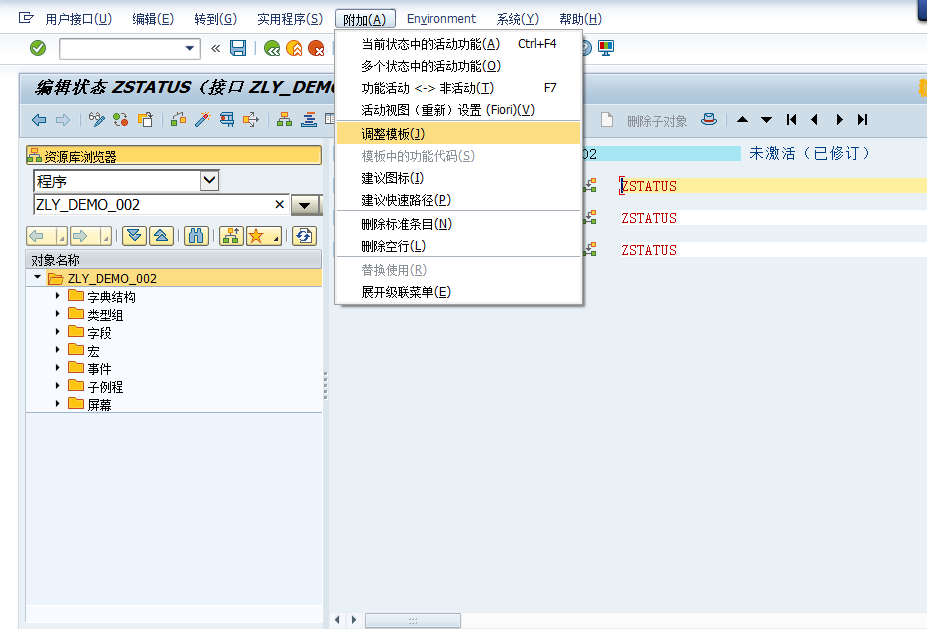Click the refresh icon in the repository browser
This screenshot has height=629, width=927.
pos(303,236)
